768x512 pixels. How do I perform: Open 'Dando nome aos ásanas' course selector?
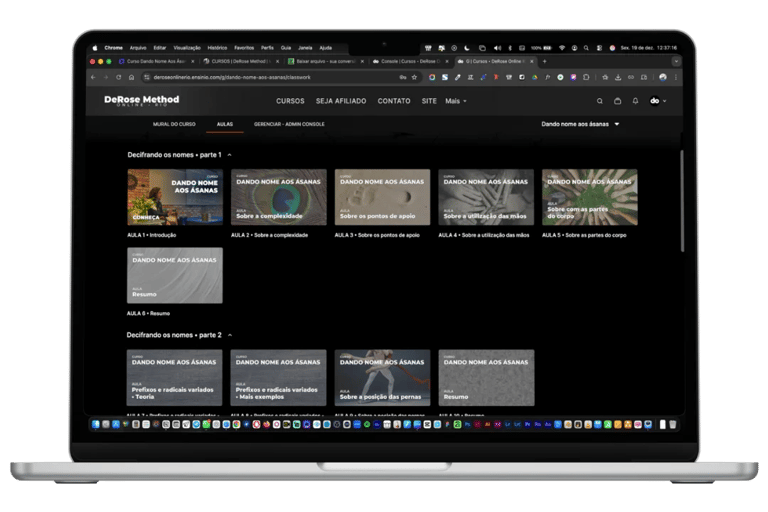[580, 124]
